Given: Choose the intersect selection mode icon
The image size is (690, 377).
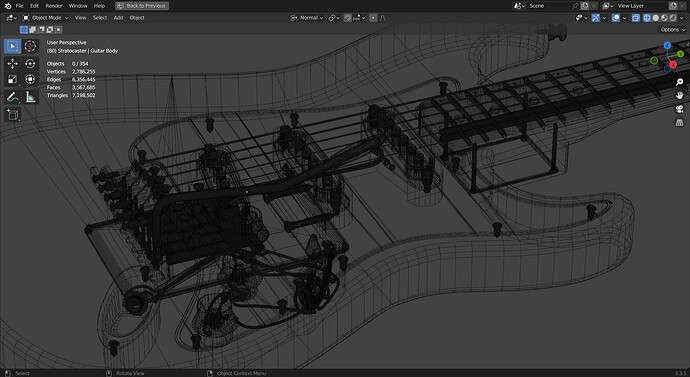Looking at the screenshot, I should pyautogui.click(x=59, y=29).
